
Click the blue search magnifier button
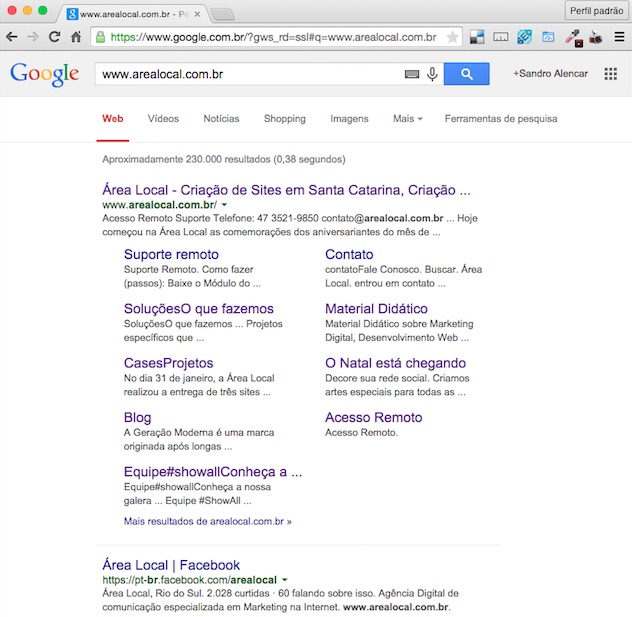pyautogui.click(x=466, y=74)
